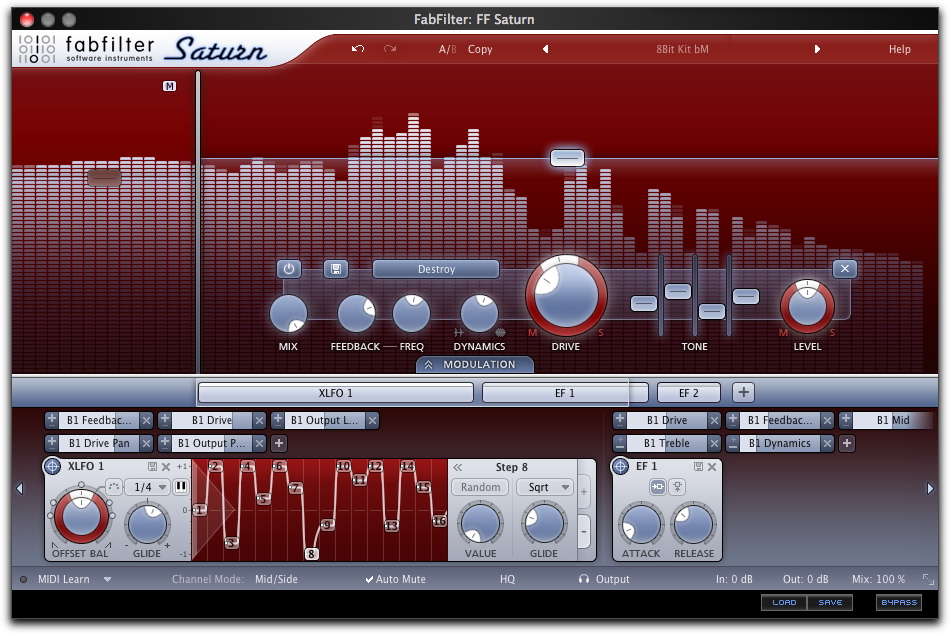Click the LEVEL knob
The width and height of the screenshot is (950, 634).
click(807, 306)
